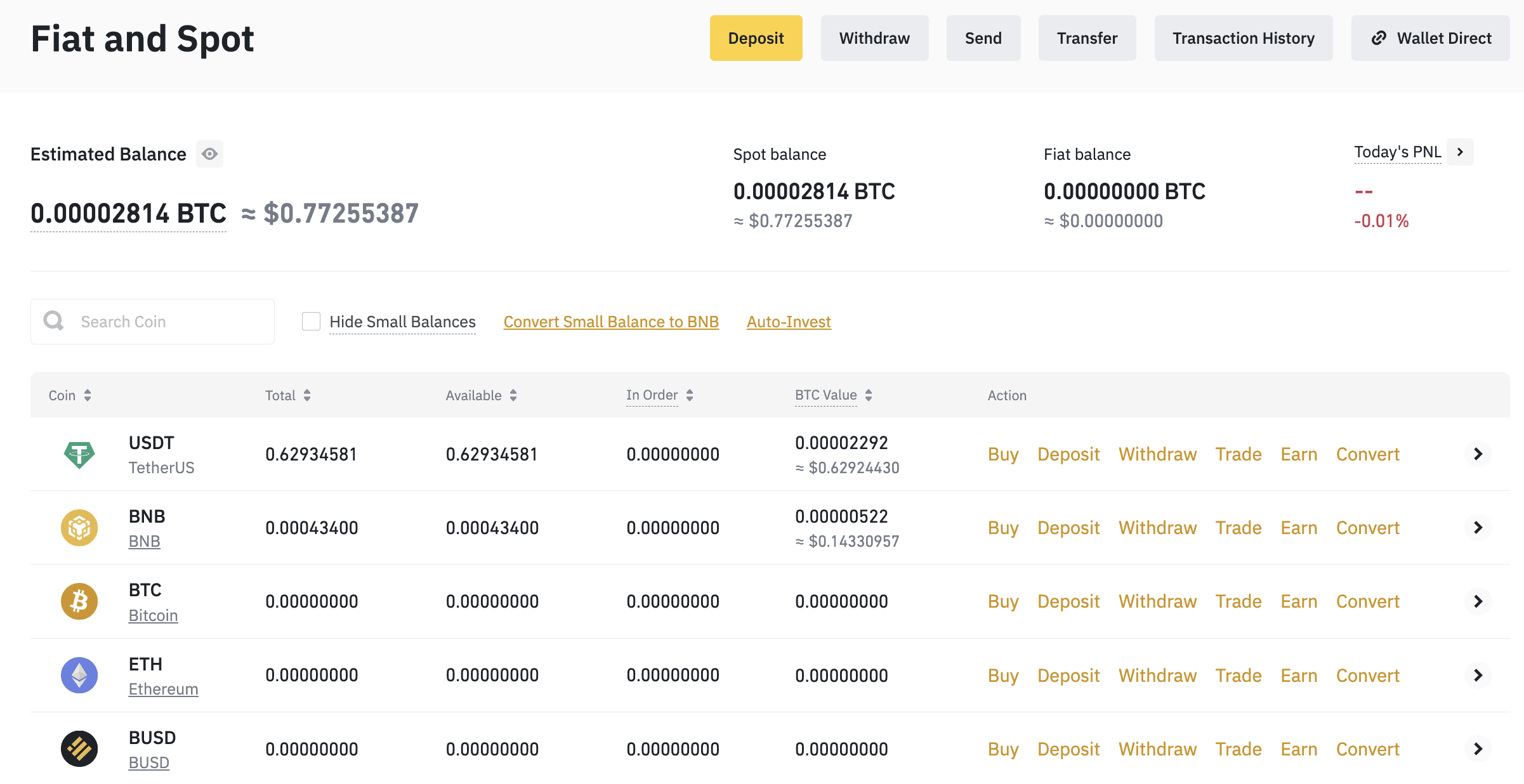Click the underlined Bitcoin name link
Image resolution: width=1524 pixels, height=784 pixels.
[x=153, y=615]
